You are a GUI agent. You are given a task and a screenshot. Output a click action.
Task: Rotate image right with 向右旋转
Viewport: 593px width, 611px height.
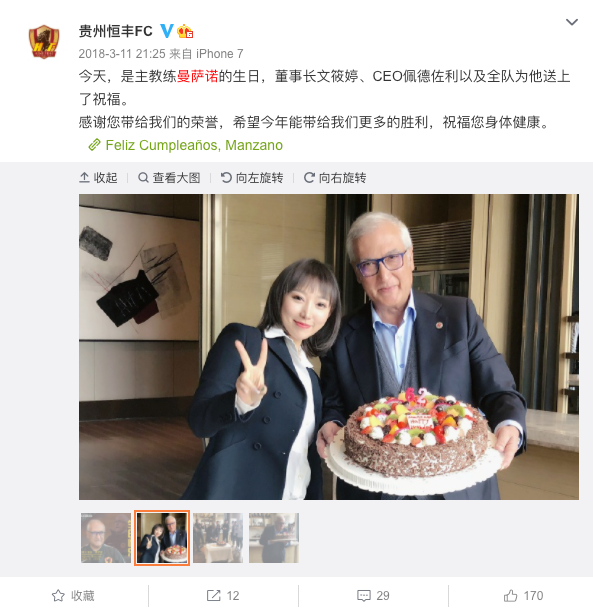click(x=335, y=178)
